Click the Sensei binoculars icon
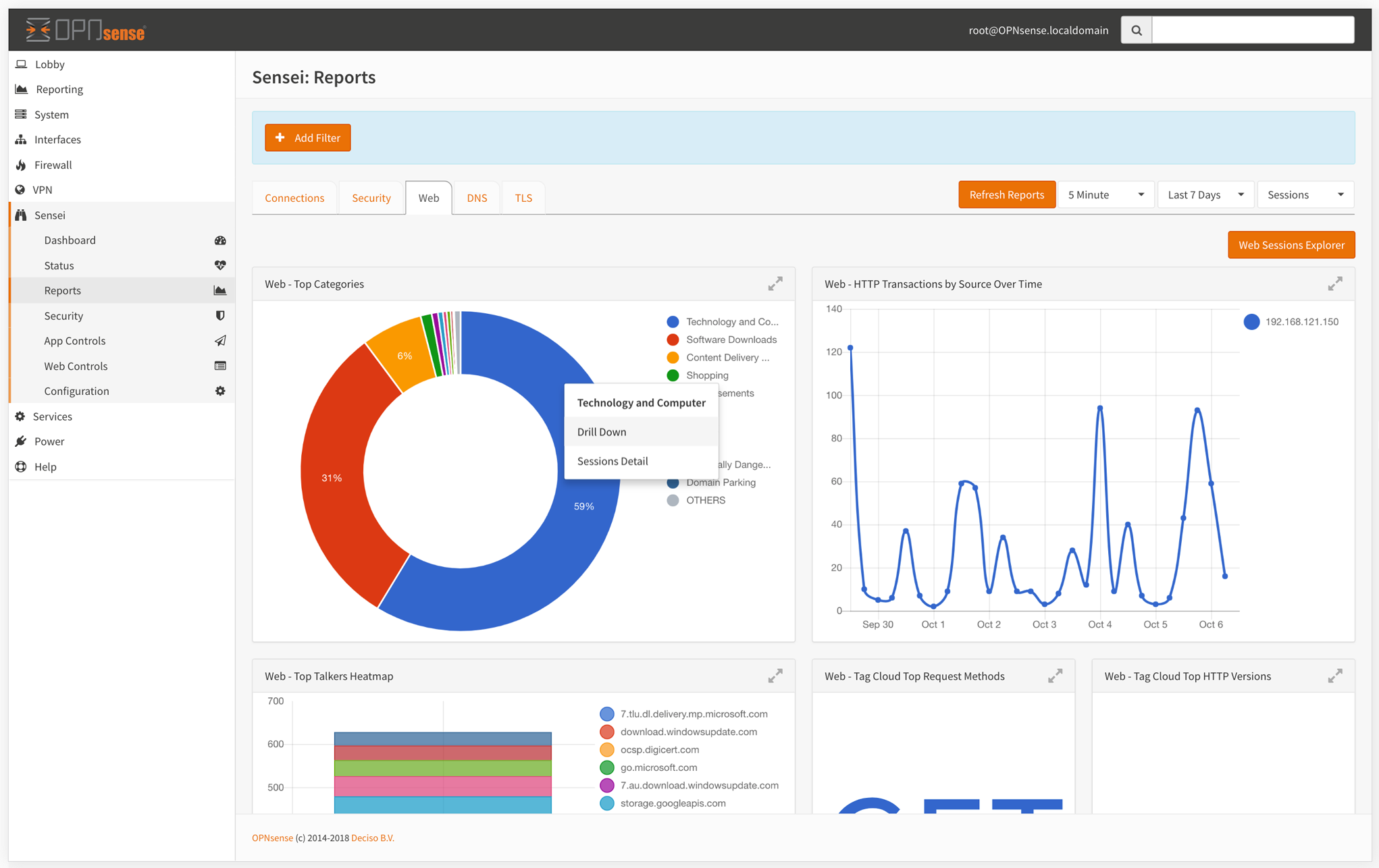Viewport: 1379px width, 868px height. (21, 215)
